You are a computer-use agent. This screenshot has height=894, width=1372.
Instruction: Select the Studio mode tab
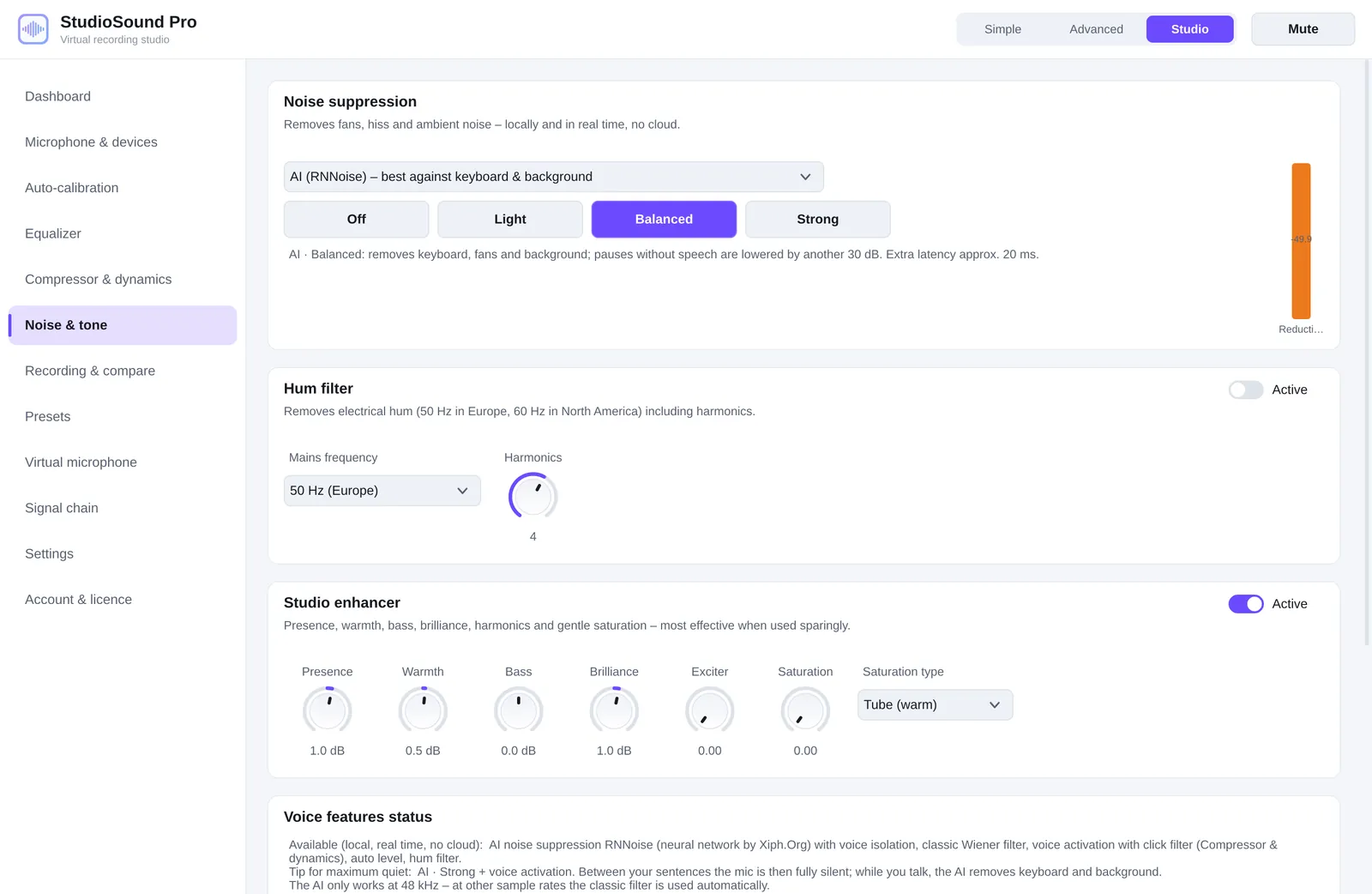(x=1190, y=29)
